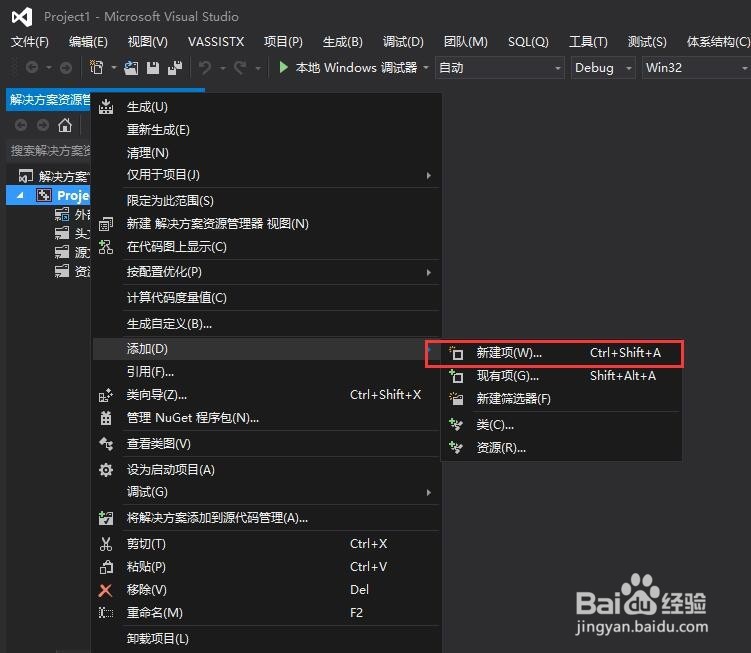
Task: Select 限定为此范围(S) context menu entry
Action: pos(266,201)
